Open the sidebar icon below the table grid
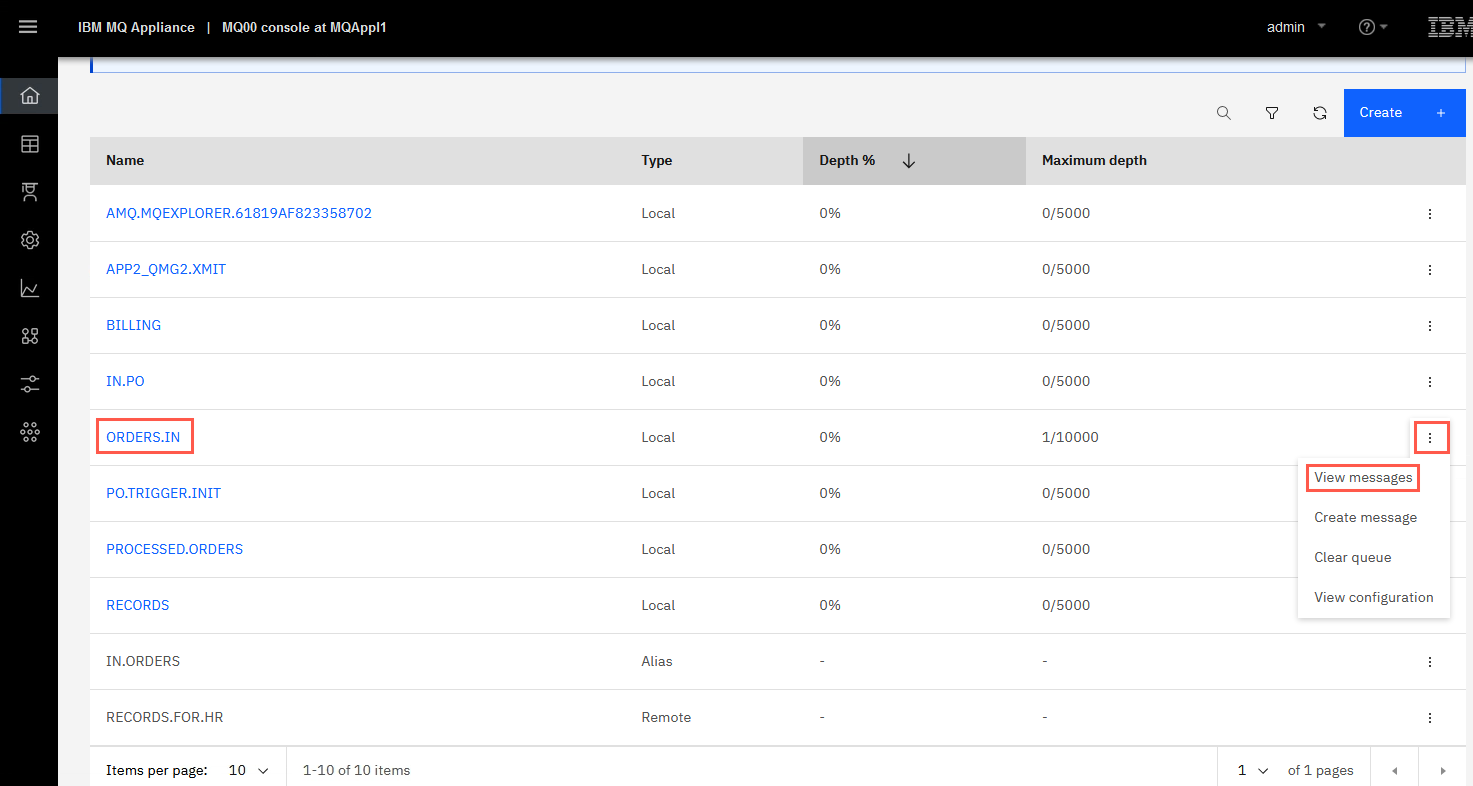 [29, 192]
